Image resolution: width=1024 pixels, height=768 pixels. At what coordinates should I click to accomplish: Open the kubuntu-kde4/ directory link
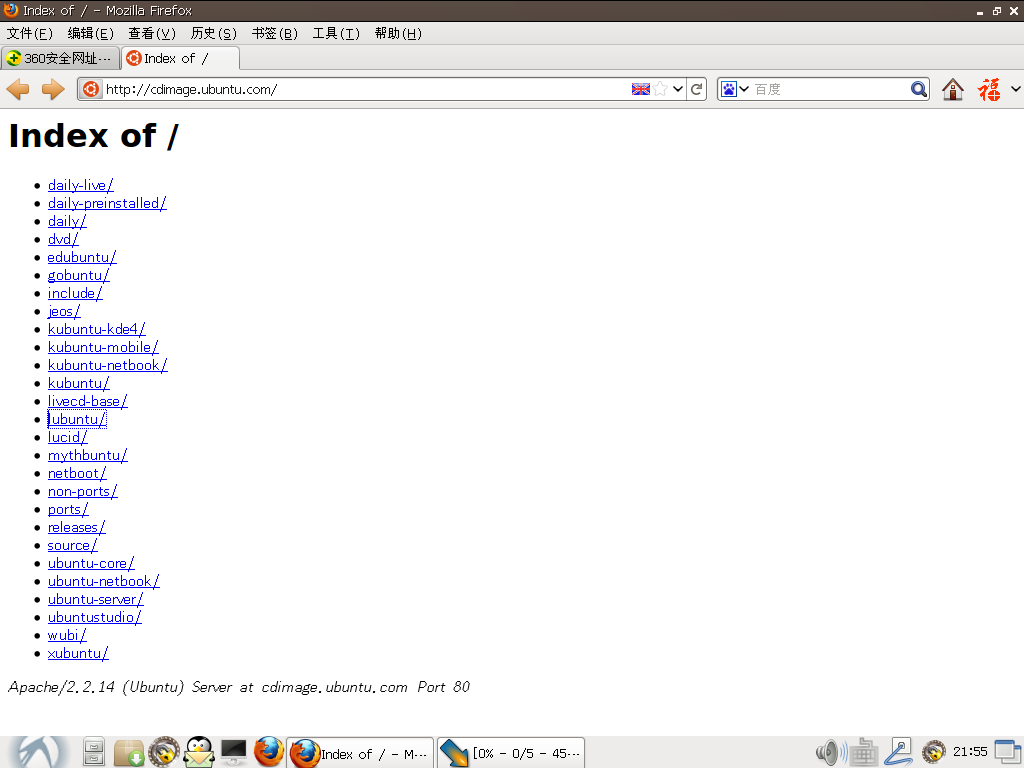tap(97, 329)
